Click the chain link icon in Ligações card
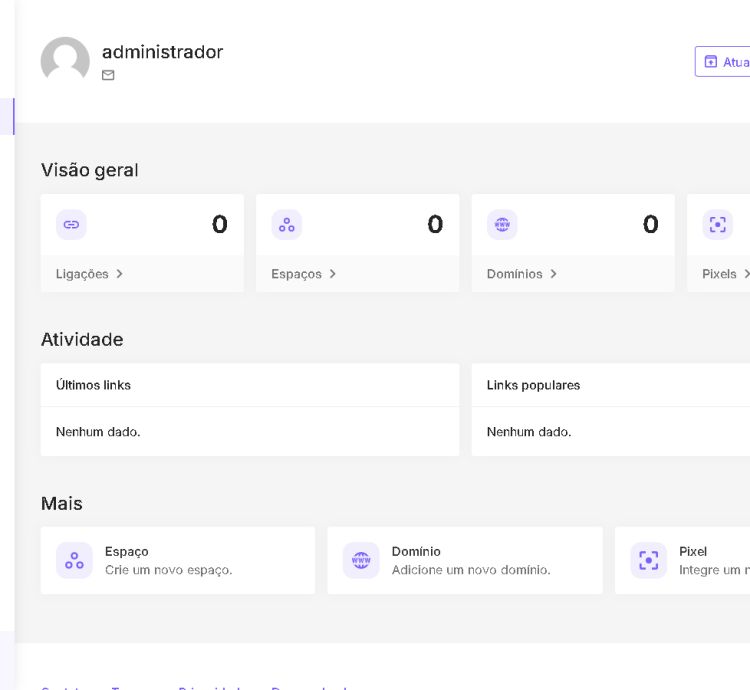Viewport: 750px width, 690px height. [71, 225]
